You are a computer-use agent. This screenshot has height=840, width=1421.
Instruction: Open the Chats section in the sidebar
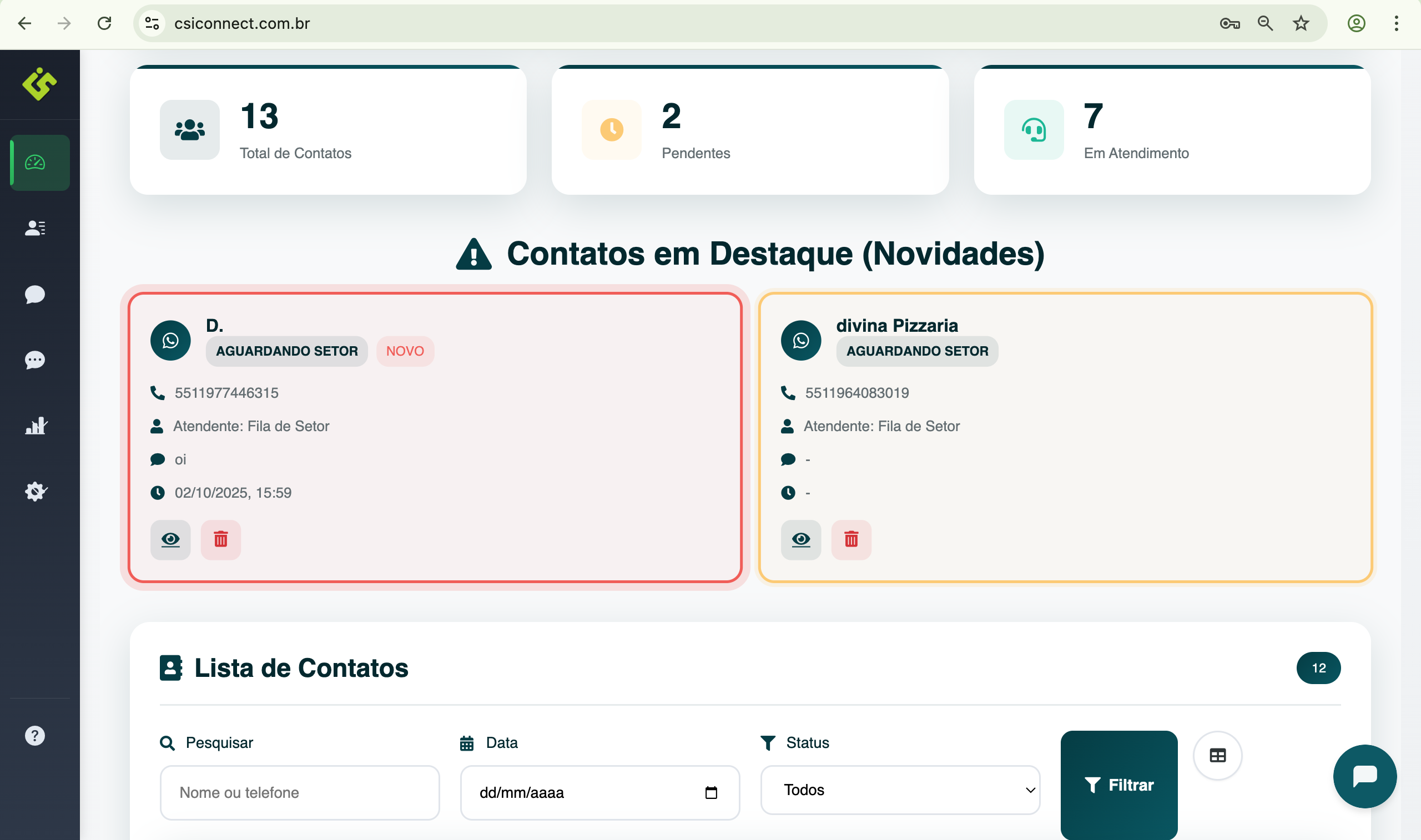pyautogui.click(x=35, y=294)
